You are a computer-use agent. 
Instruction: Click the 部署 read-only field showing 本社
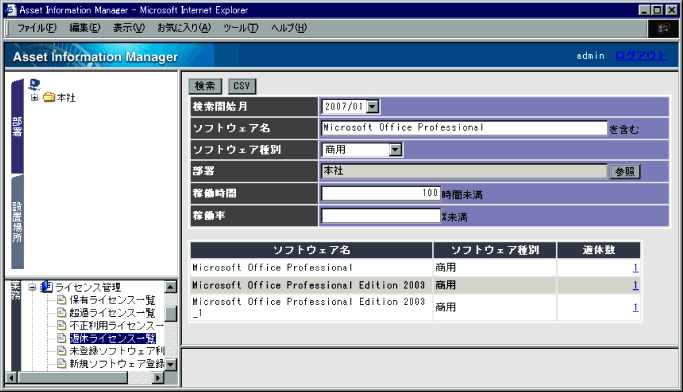click(464, 171)
